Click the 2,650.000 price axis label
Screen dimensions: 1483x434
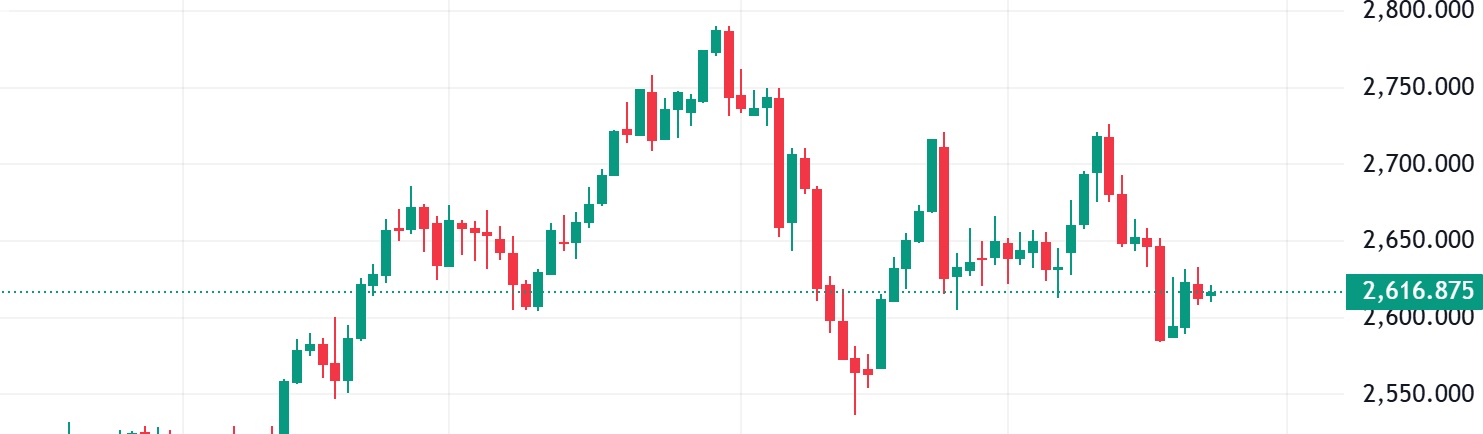tap(1418, 241)
